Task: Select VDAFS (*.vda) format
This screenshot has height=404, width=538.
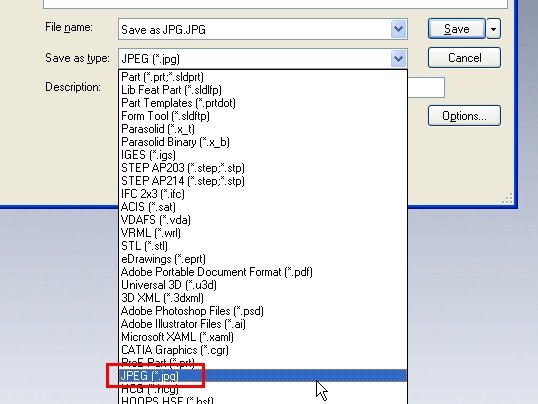Action: (263, 220)
